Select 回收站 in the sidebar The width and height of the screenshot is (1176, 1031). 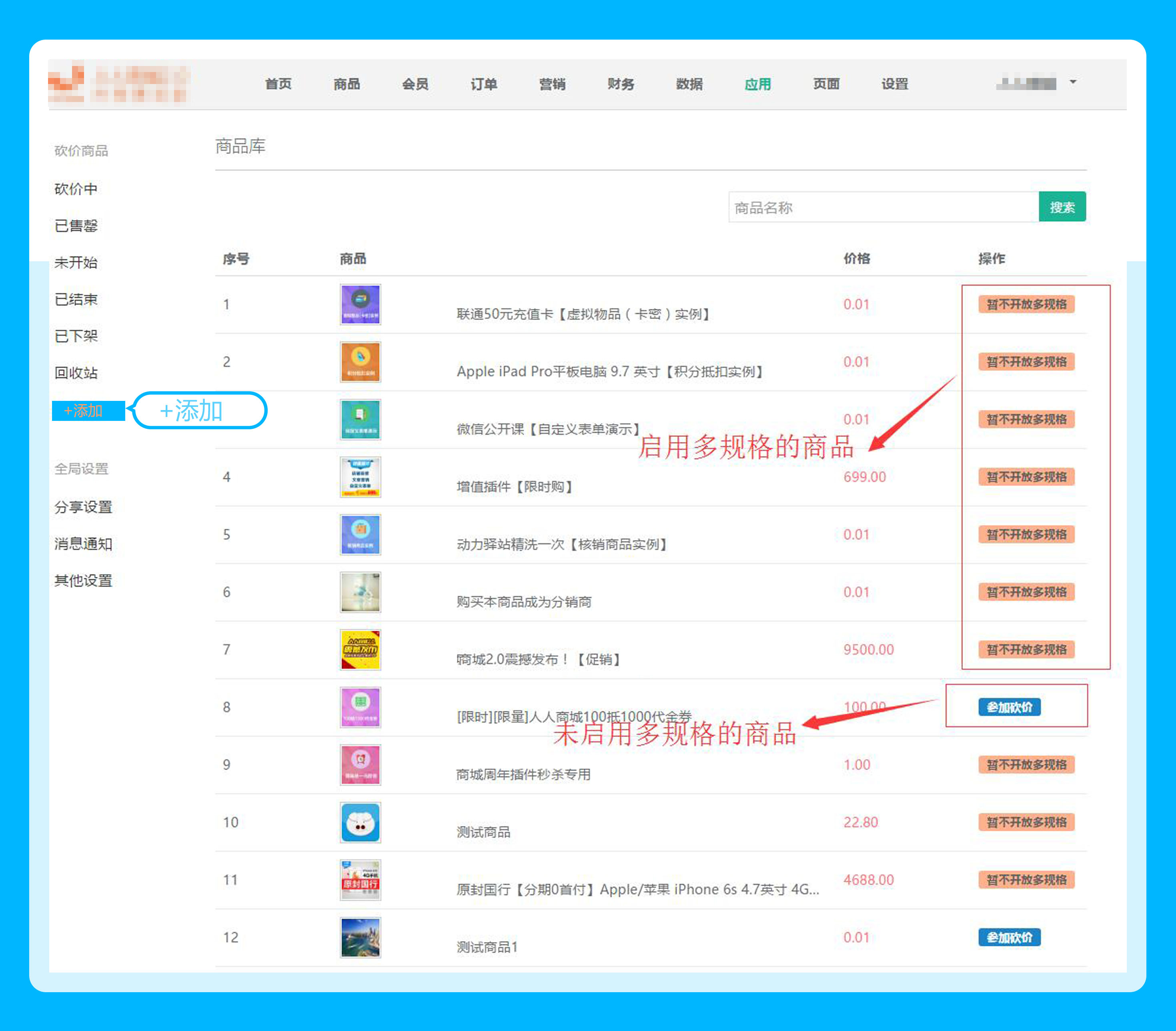(x=76, y=373)
